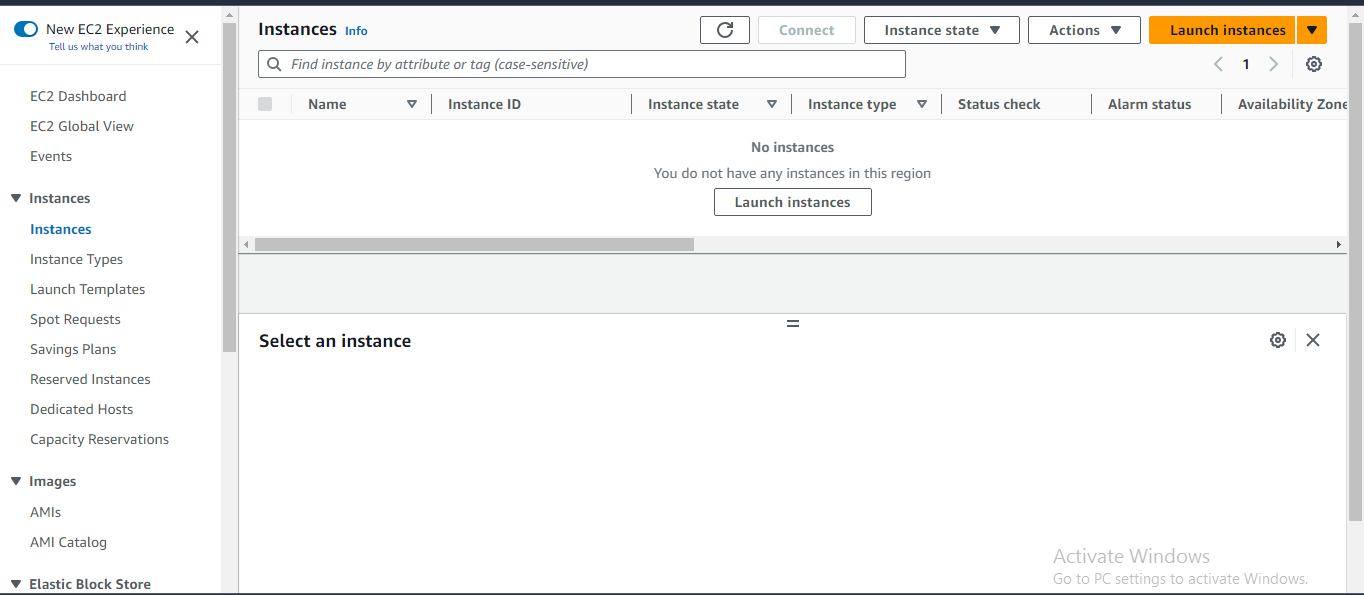The image size is (1364, 595).
Task: Click the search magnifier icon
Action: coord(274,64)
